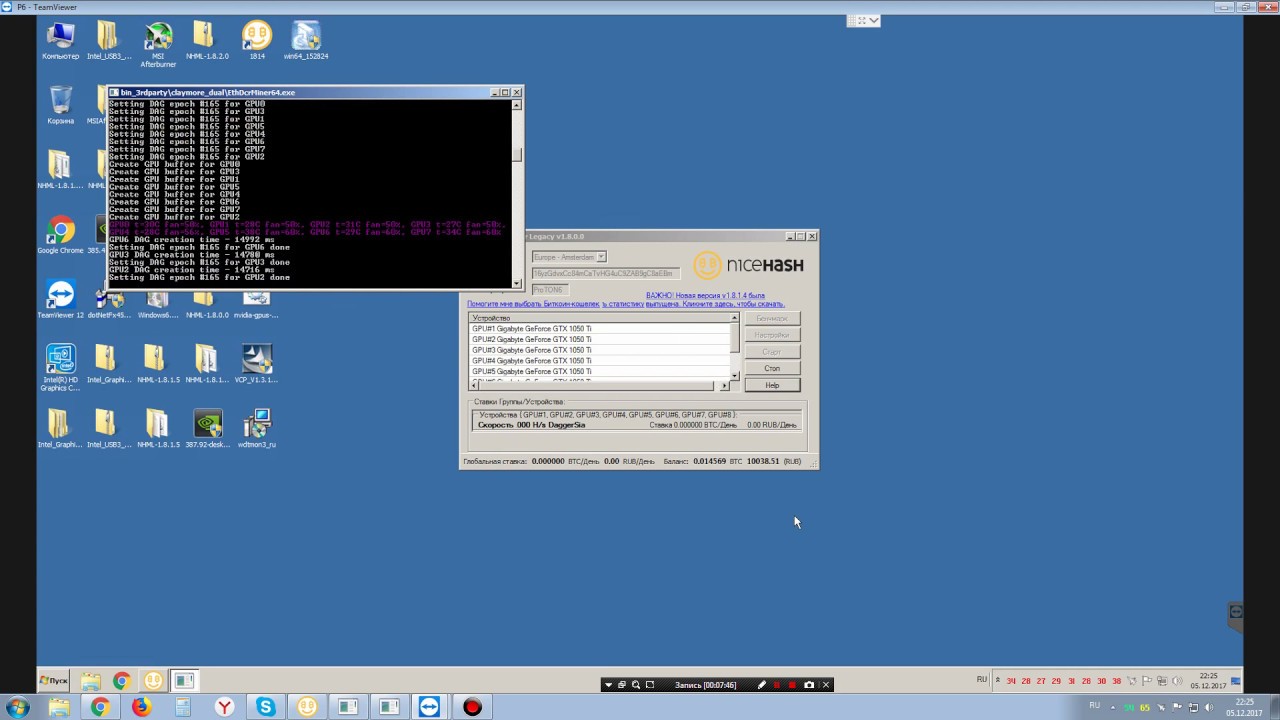Click Стоп button in NiceHash
Viewport: 1280px width, 720px height.
pyautogui.click(x=772, y=368)
